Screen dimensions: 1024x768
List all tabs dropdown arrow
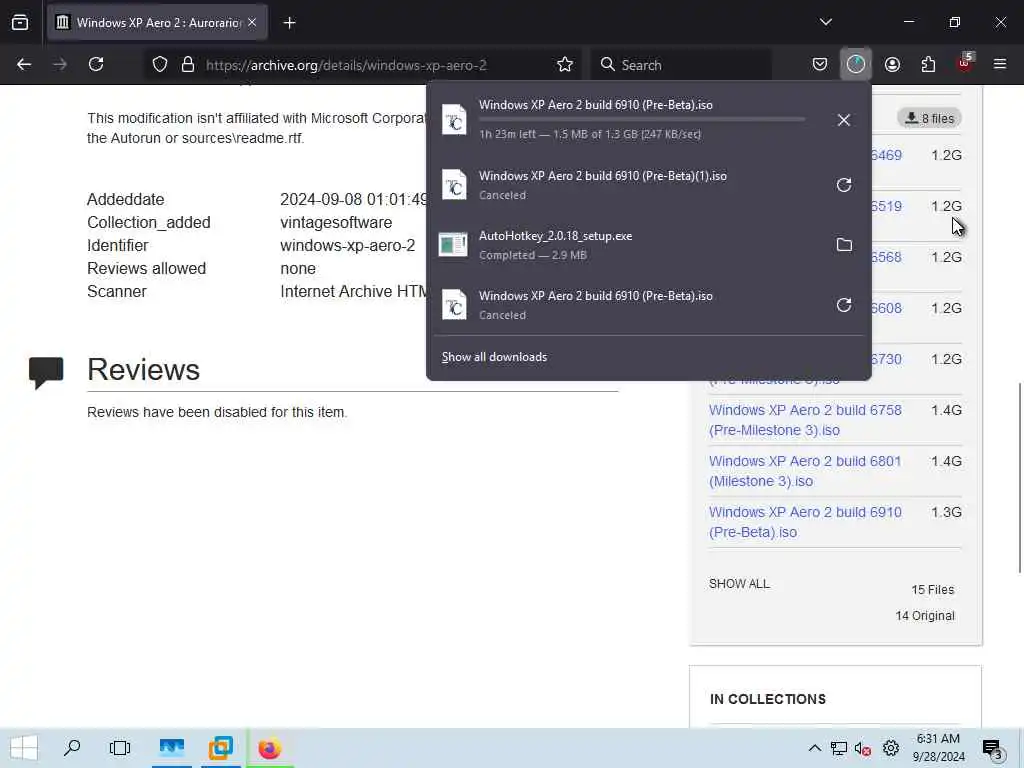pos(825,22)
